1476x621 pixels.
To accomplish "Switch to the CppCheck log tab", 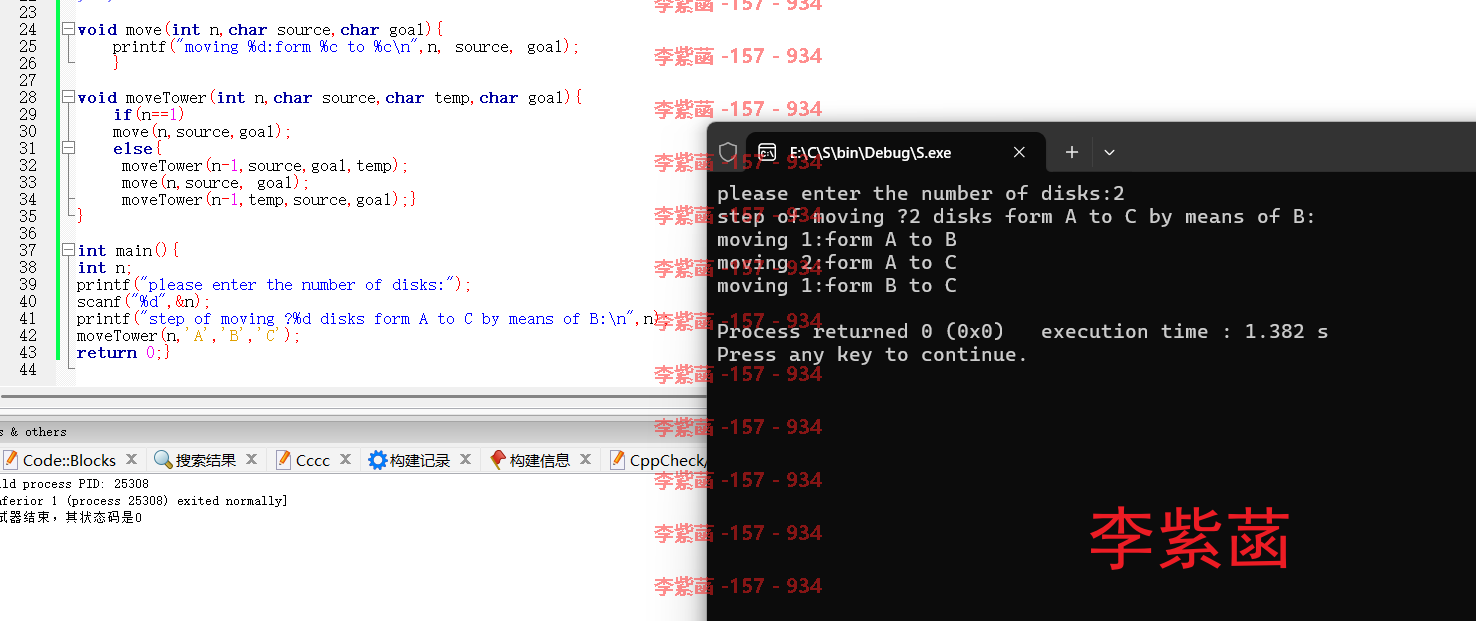I will point(657,460).
